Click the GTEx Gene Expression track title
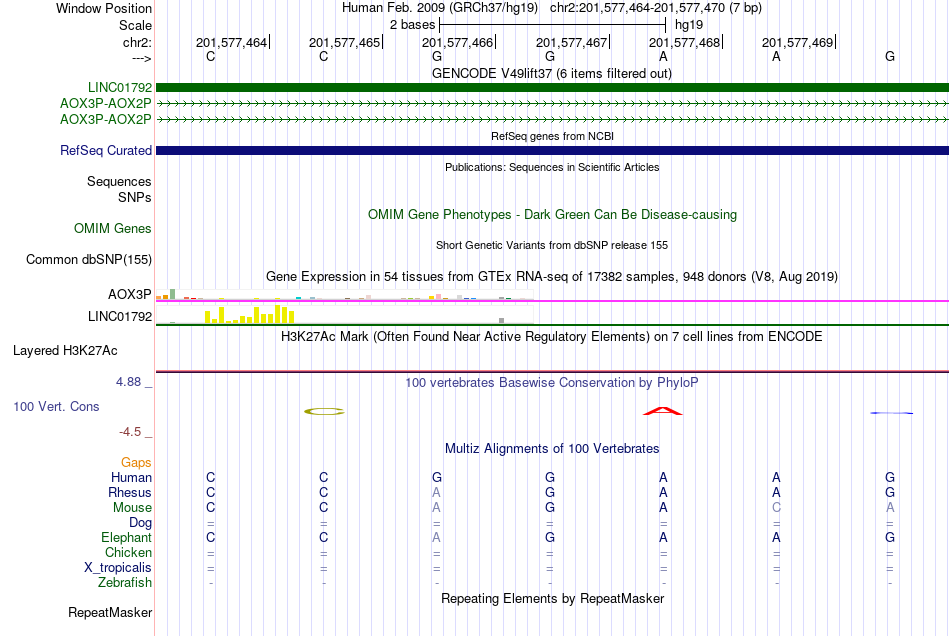 [x=552, y=277]
